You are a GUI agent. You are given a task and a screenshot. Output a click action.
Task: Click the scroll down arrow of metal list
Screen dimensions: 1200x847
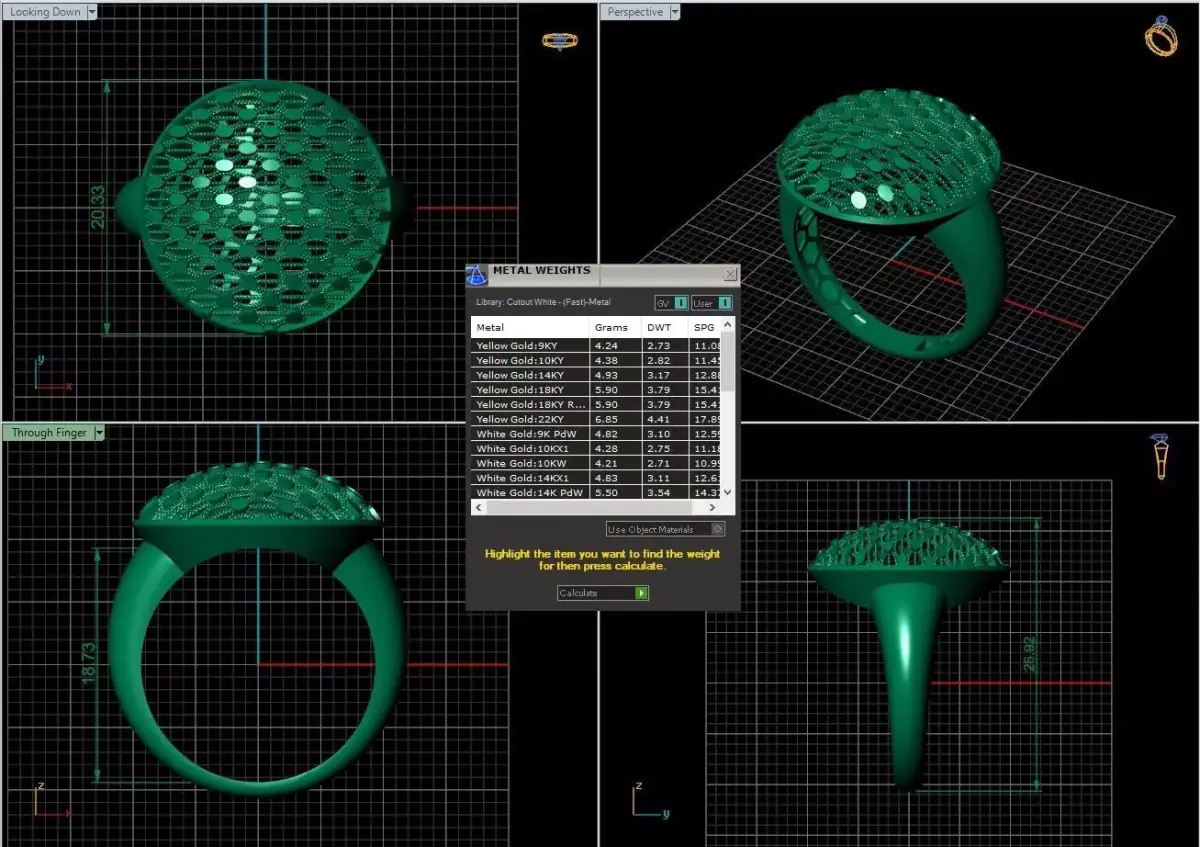[x=728, y=492]
